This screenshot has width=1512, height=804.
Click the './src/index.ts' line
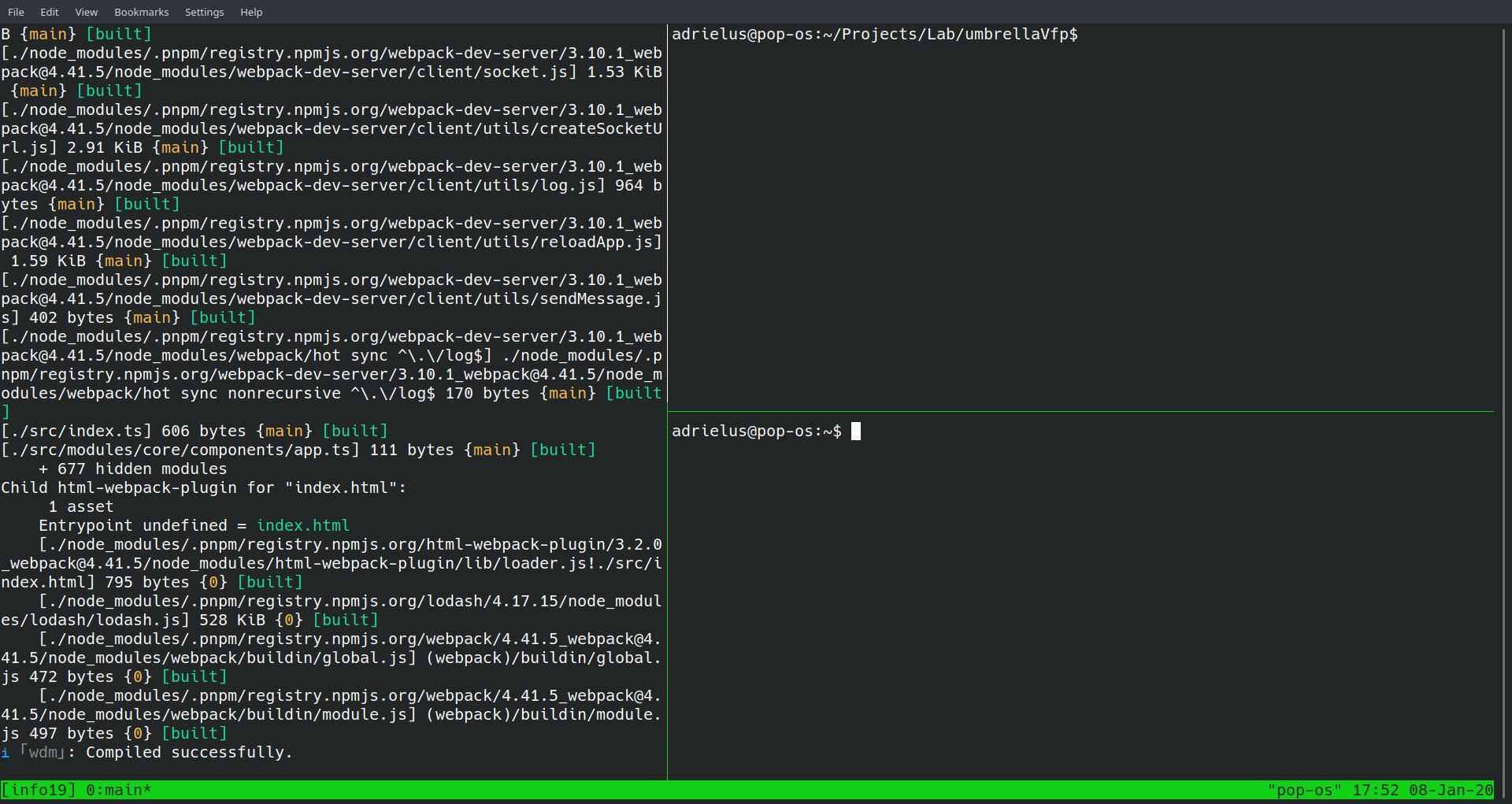tap(195, 431)
